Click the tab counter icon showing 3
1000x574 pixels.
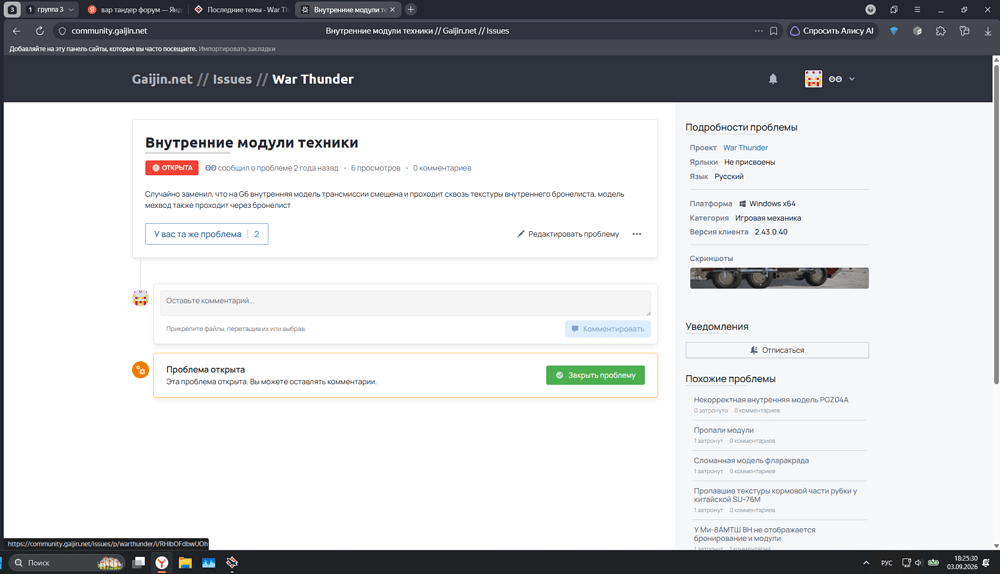point(11,10)
